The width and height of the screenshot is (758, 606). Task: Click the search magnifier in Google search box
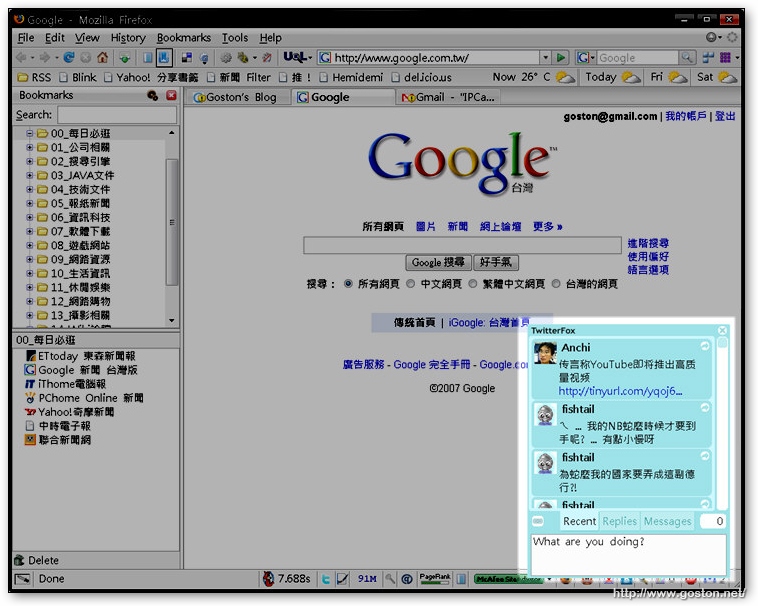click(x=686, y=58)
